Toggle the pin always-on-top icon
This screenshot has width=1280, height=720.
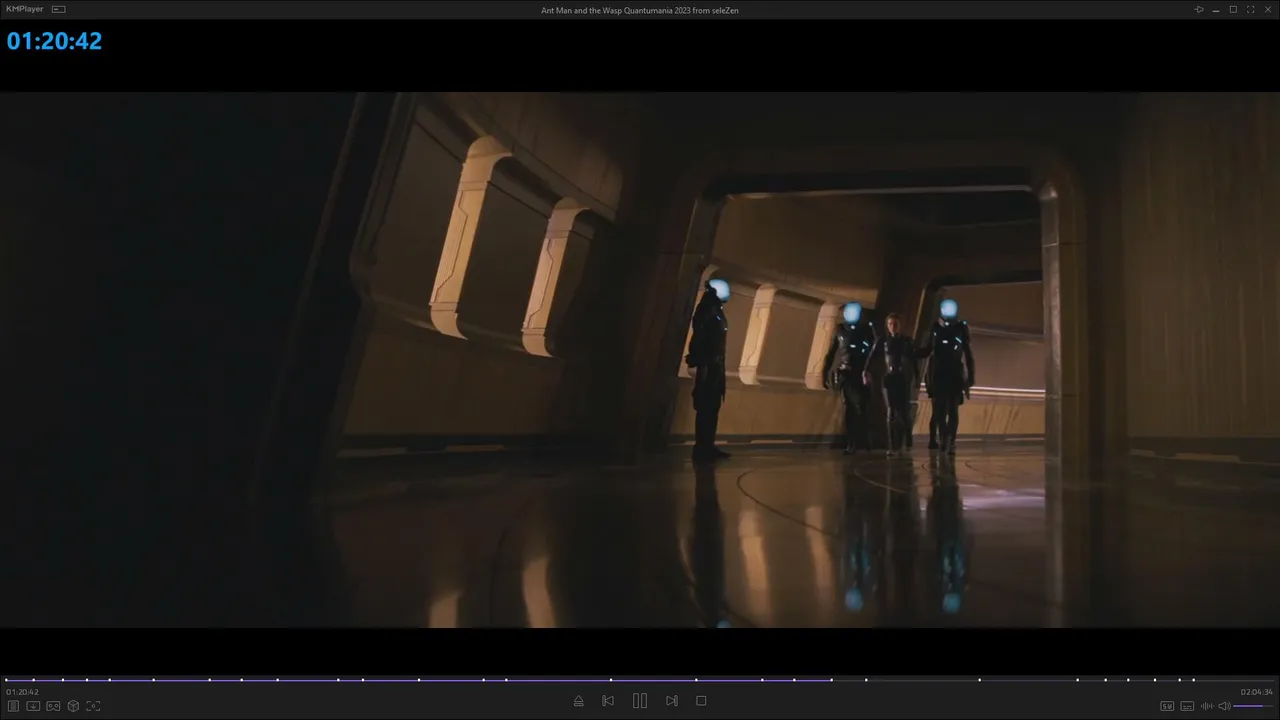[x=1199, y=10]
